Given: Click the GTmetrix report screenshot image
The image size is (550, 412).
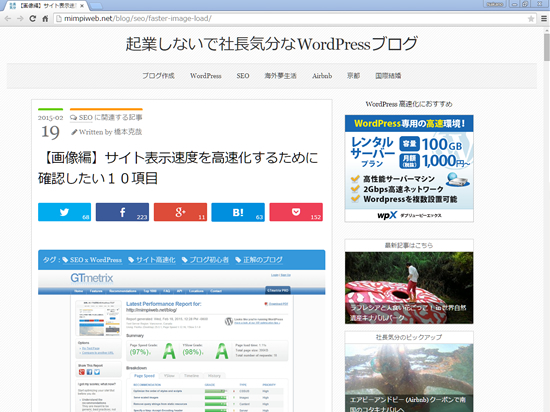Looking at the screenshot, I should [182, 341].
